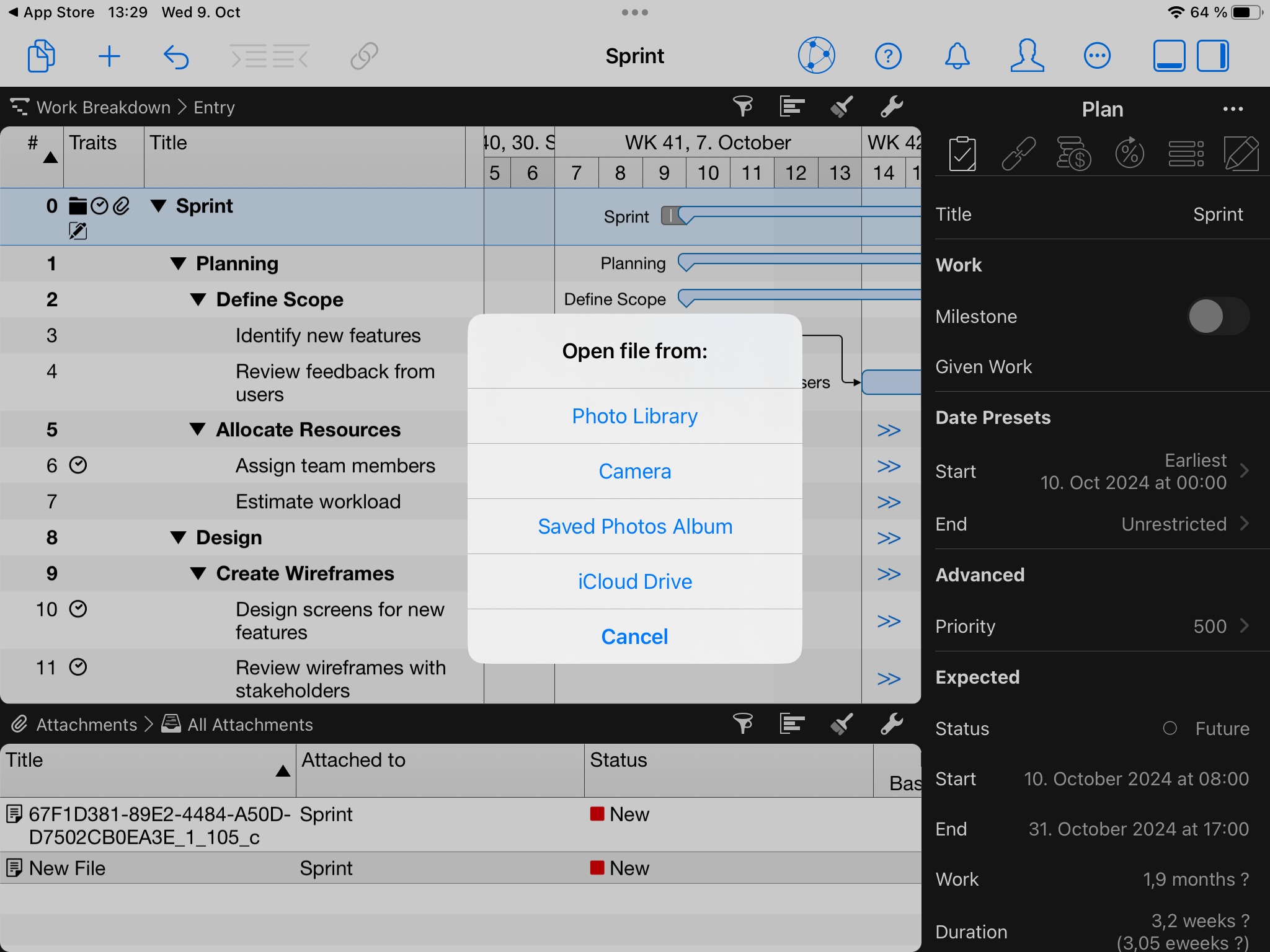Click the red New status swatch for New File
The height and width of the screenshot is (952, 1270).
pos(597,868)
